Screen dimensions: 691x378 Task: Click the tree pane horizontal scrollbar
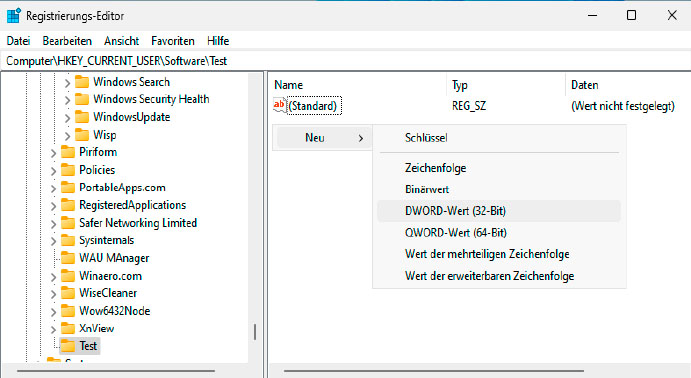tap(116, 371)
